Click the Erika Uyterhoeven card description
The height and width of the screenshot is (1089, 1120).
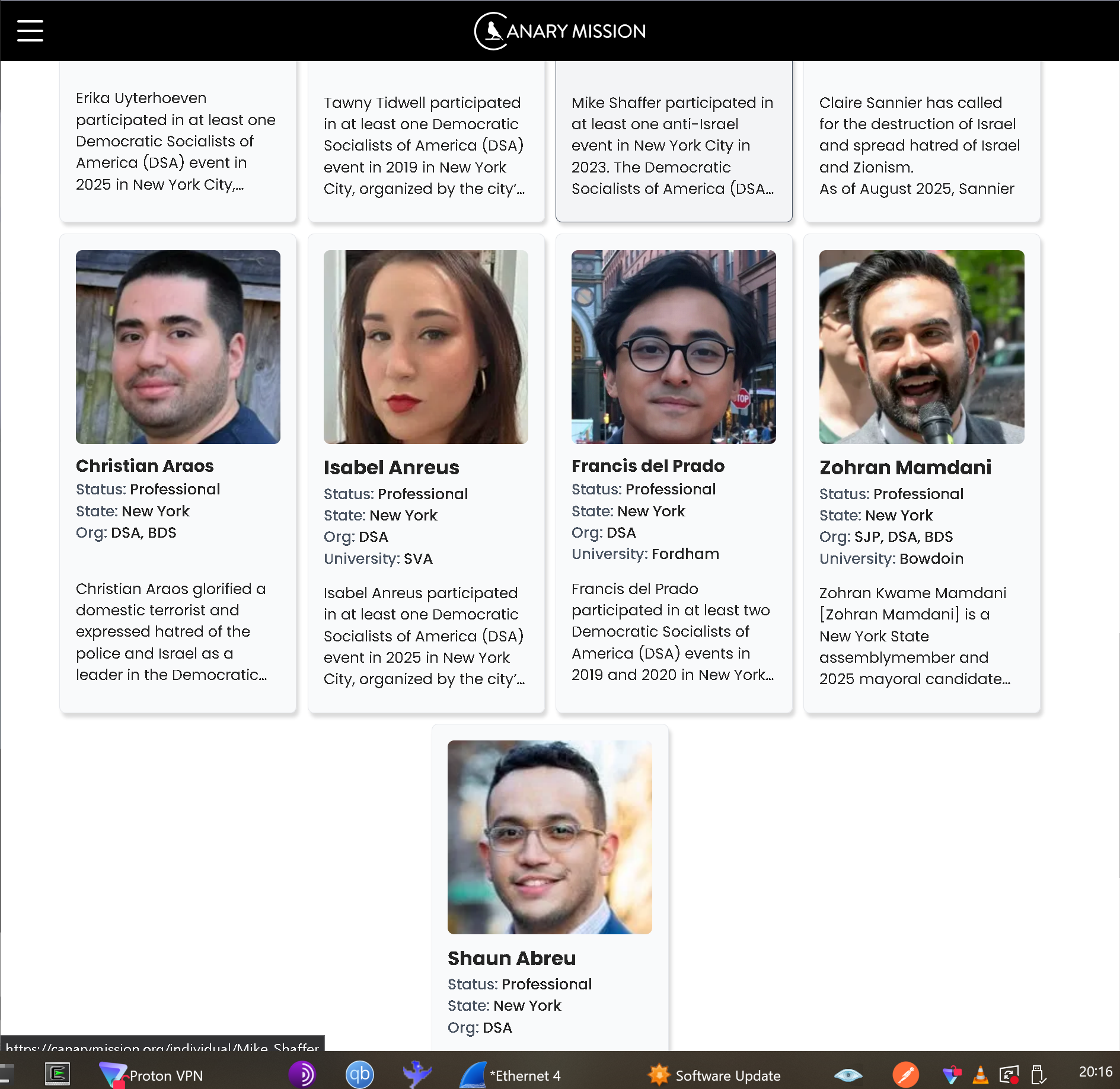(176, 141)
